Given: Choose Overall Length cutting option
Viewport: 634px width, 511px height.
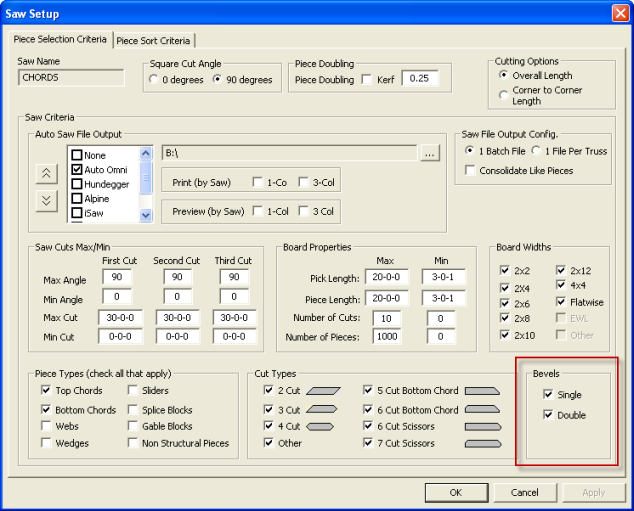Looking at the screenshot, I should pyautogui.click(x=503, y=75).
